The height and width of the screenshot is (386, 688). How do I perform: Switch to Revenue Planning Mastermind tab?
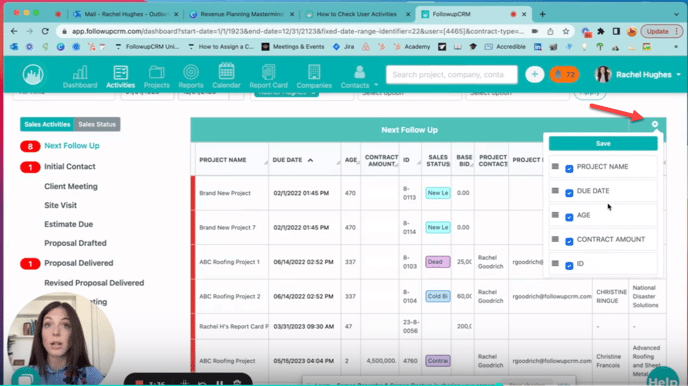pyautogui.click(x=242, y=14)
